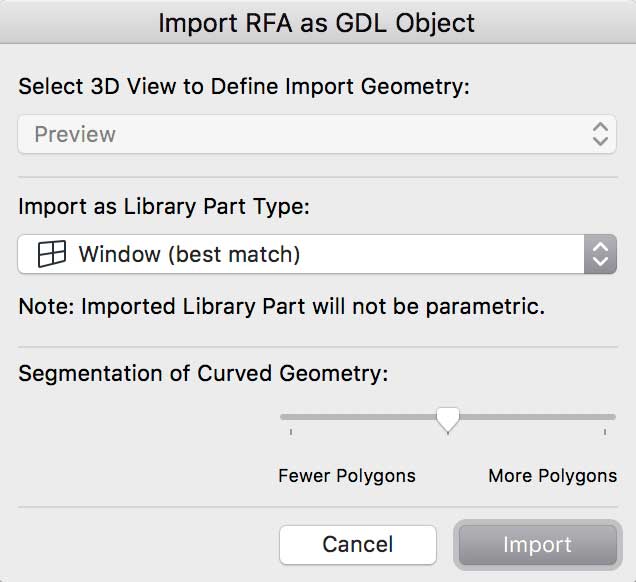Viewport: 636px width, 582px height.
Task: Open the Preview 3D view dropdown
Action: [x=300, y=134]
